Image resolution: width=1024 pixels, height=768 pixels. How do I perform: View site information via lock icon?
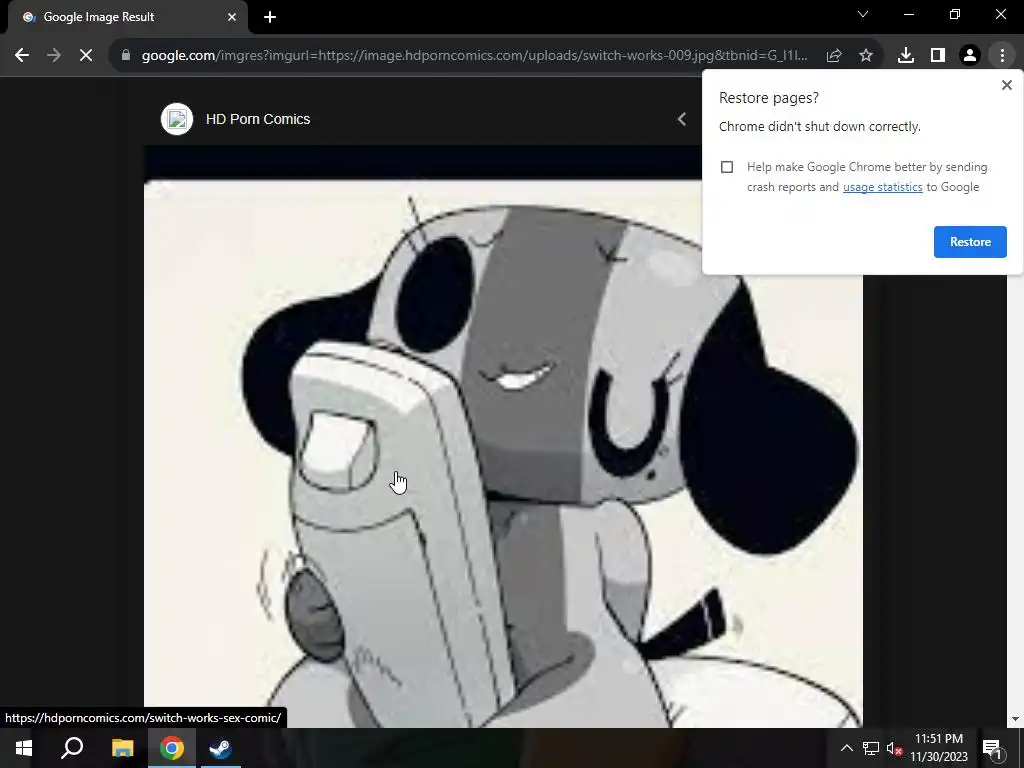126,56
